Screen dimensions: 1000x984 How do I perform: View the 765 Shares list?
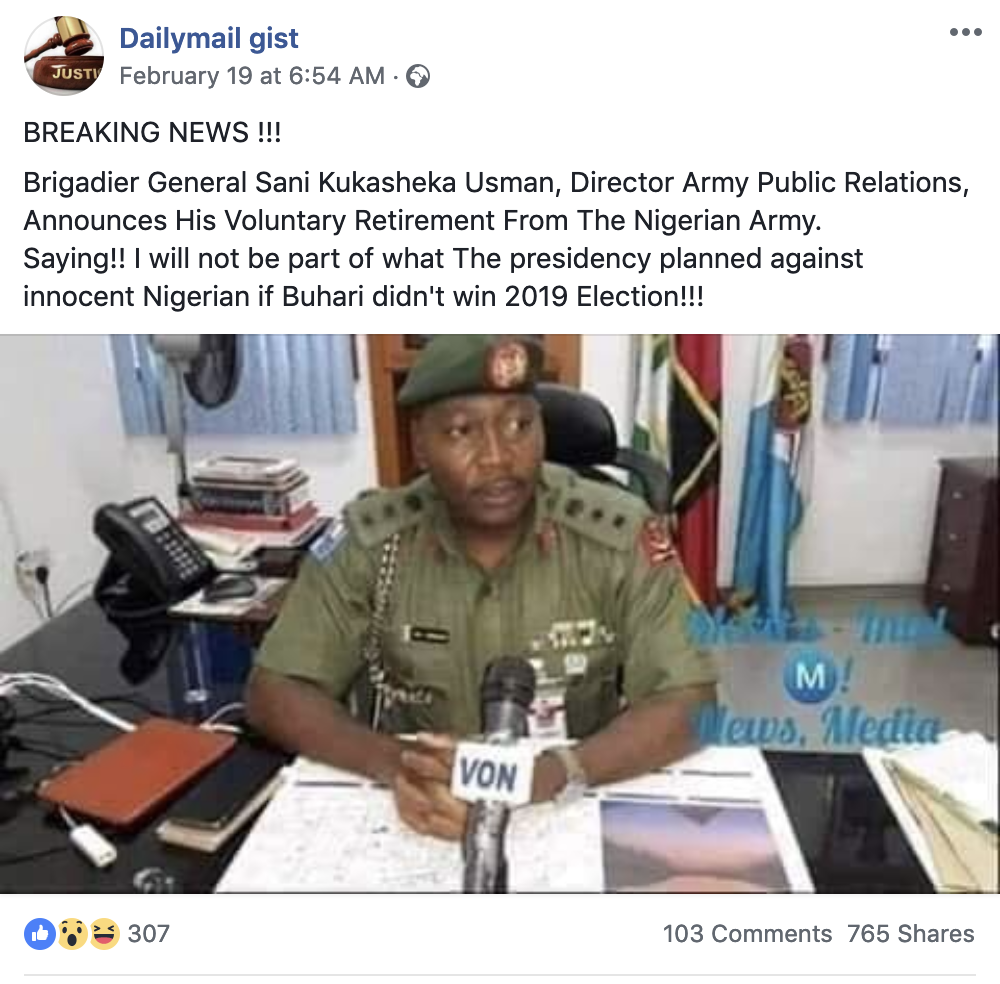click(x=911, y=934)
